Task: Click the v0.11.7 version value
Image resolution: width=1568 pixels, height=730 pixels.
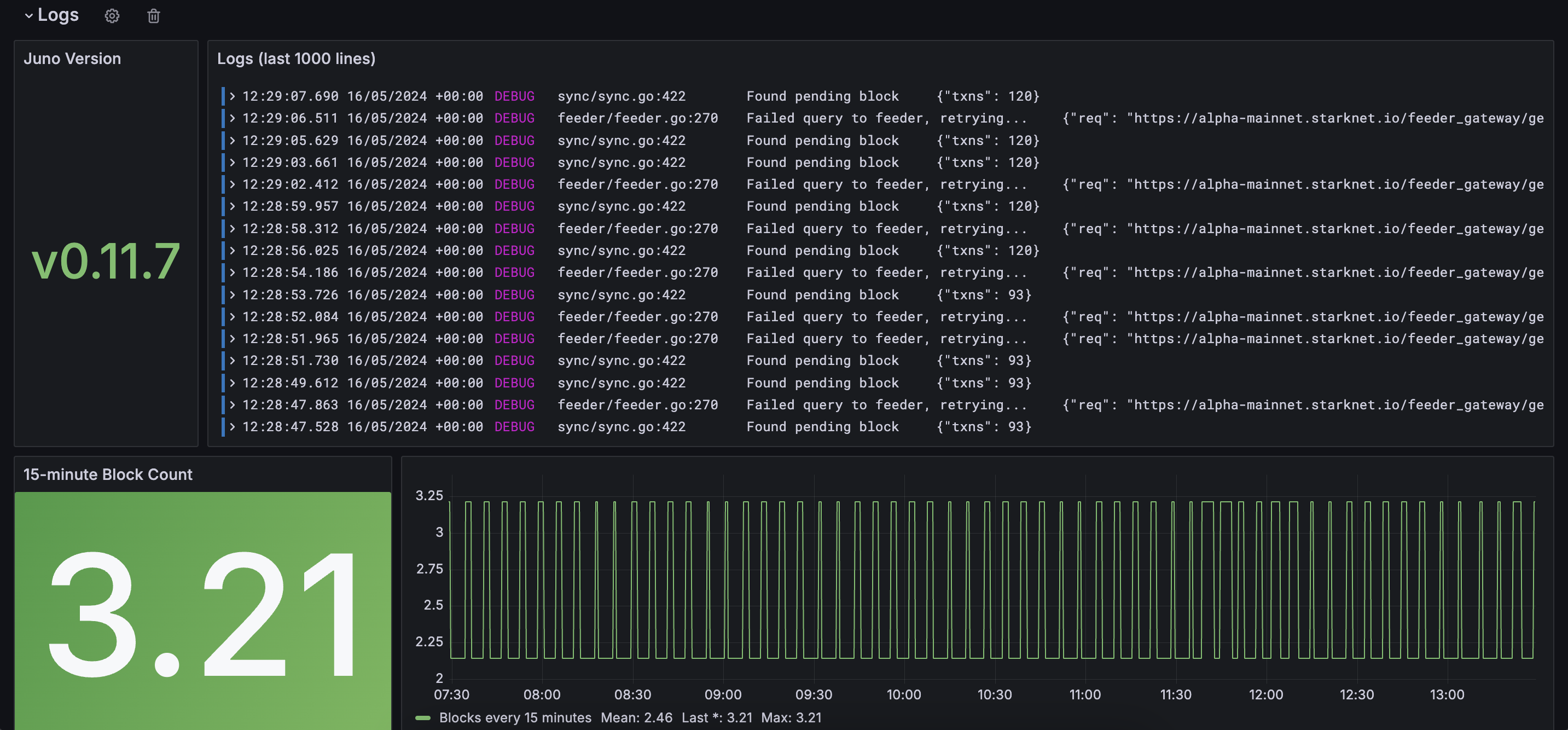Action: coord(106,261)
